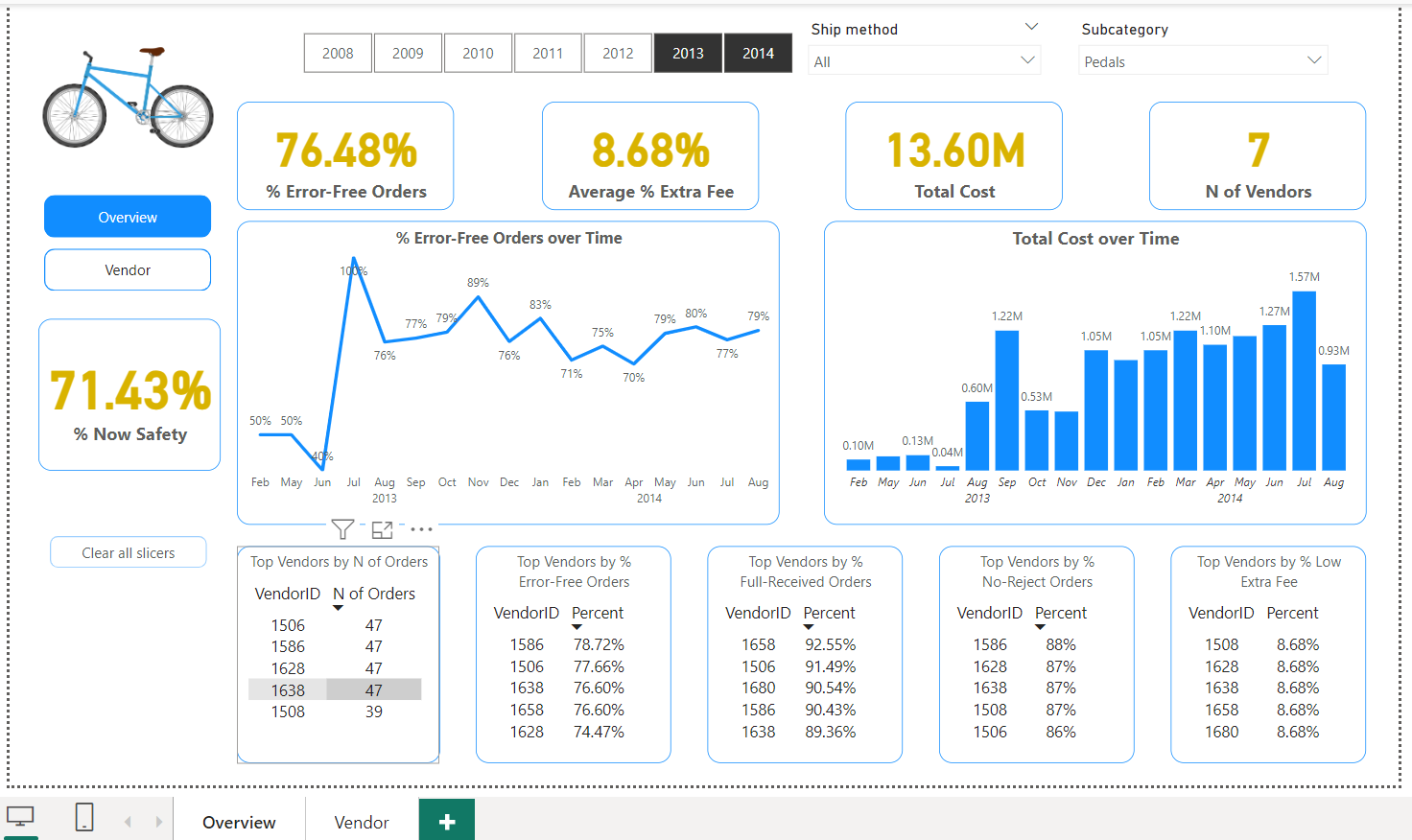1412x840 pixels.
Task: Open the Overview page tab at the bottom
Action: coord(239,822)
